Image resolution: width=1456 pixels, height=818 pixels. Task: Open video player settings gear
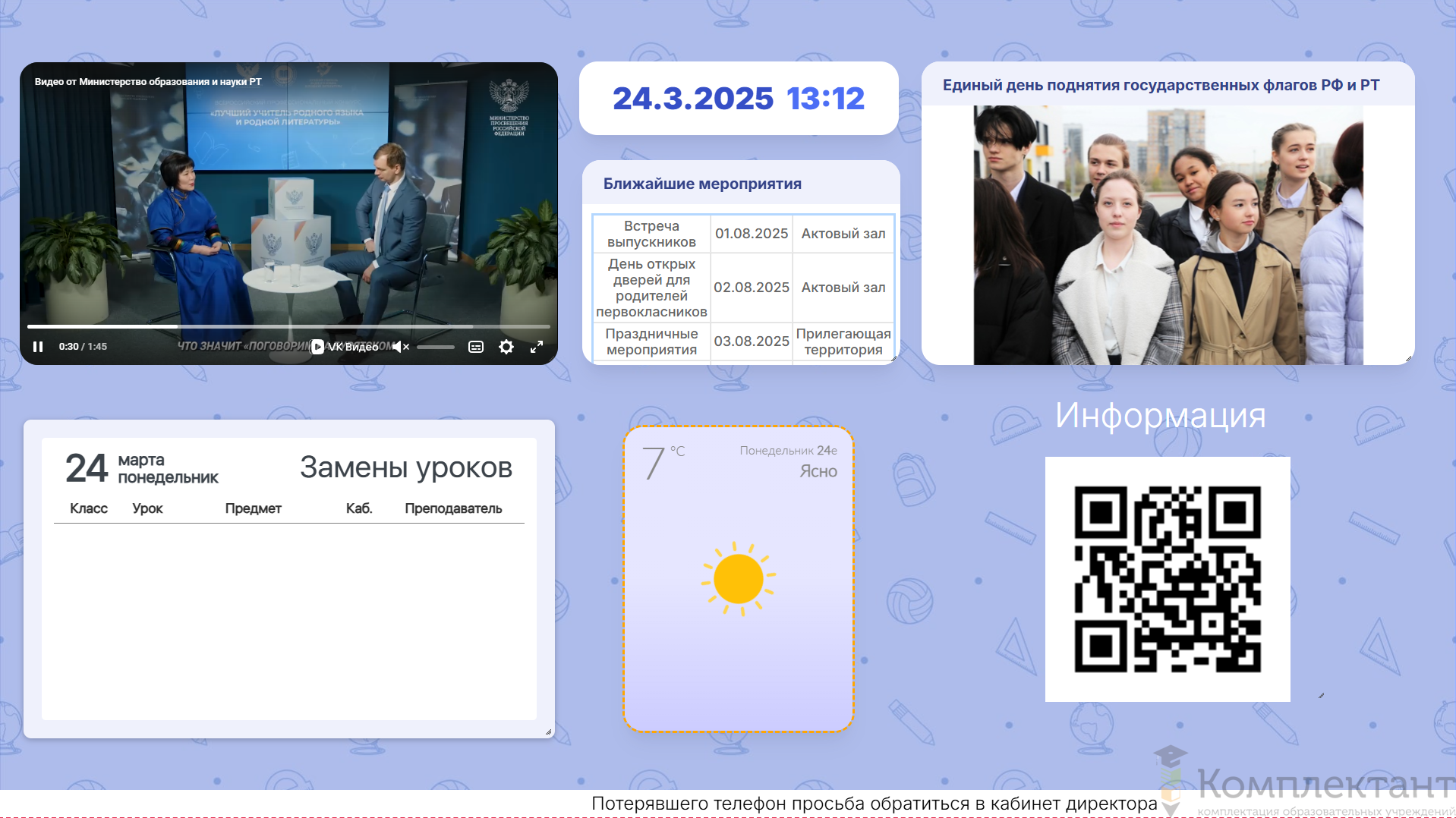506,347
